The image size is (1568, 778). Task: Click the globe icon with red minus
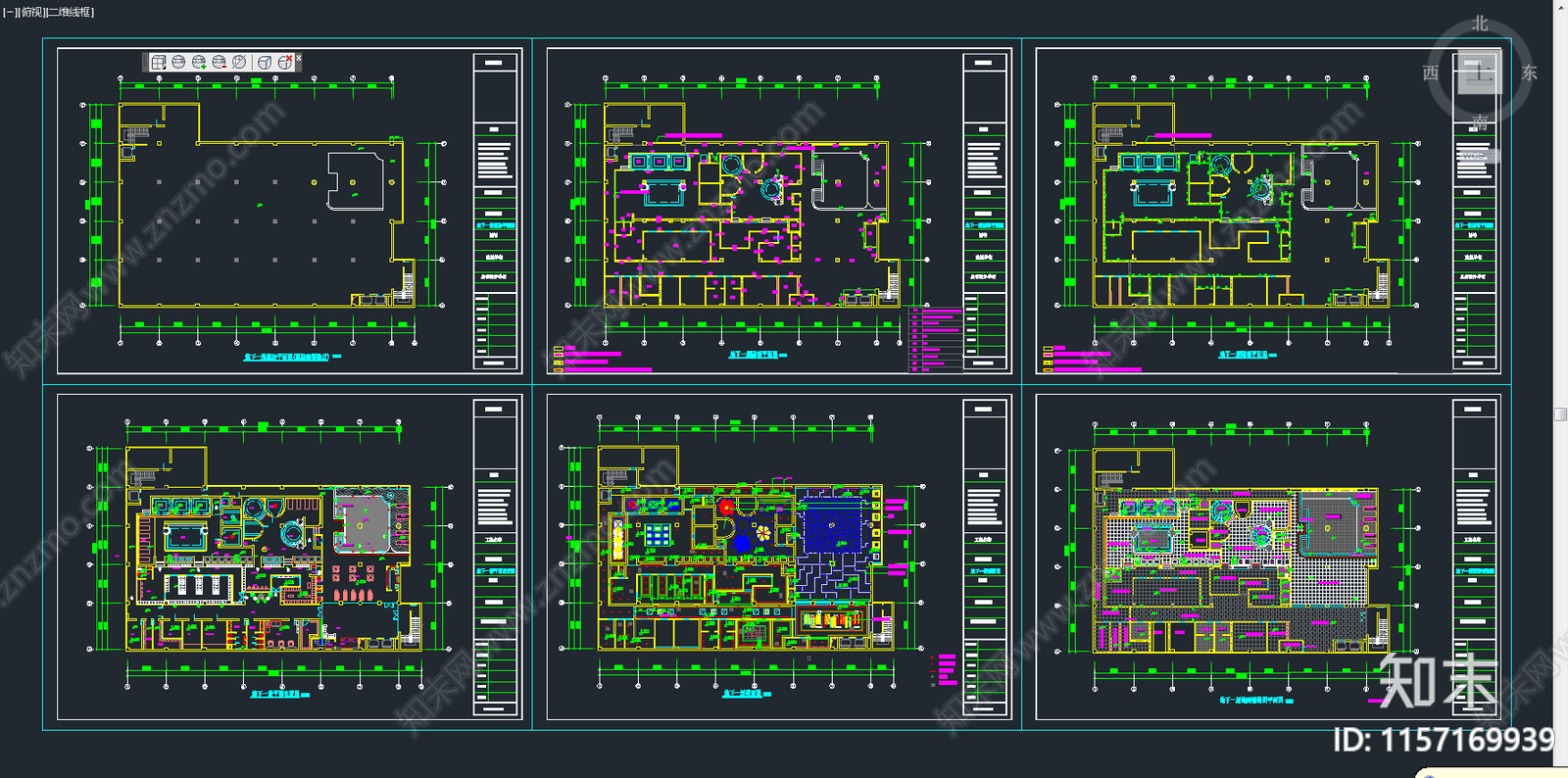pyautogui.click(x=220, y=62)
